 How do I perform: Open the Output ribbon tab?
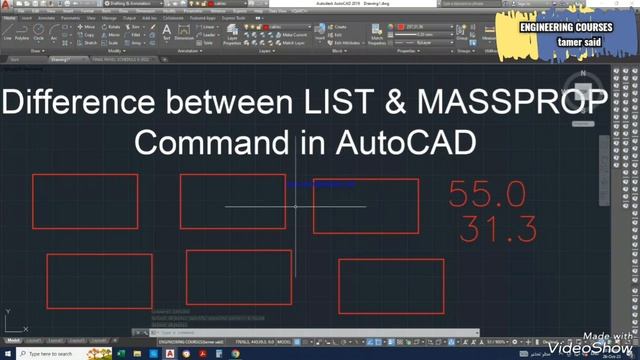click(x=129, y=18)
